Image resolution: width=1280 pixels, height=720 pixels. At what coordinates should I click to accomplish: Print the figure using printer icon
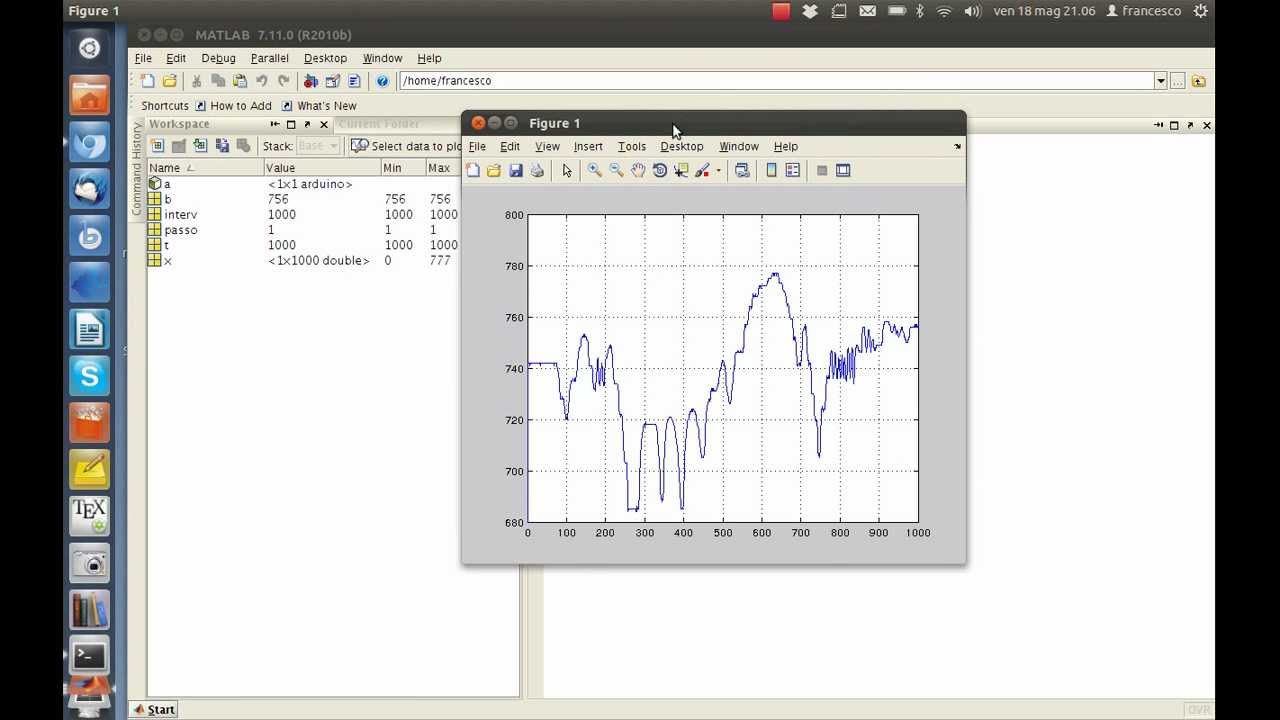coord(537,171)
